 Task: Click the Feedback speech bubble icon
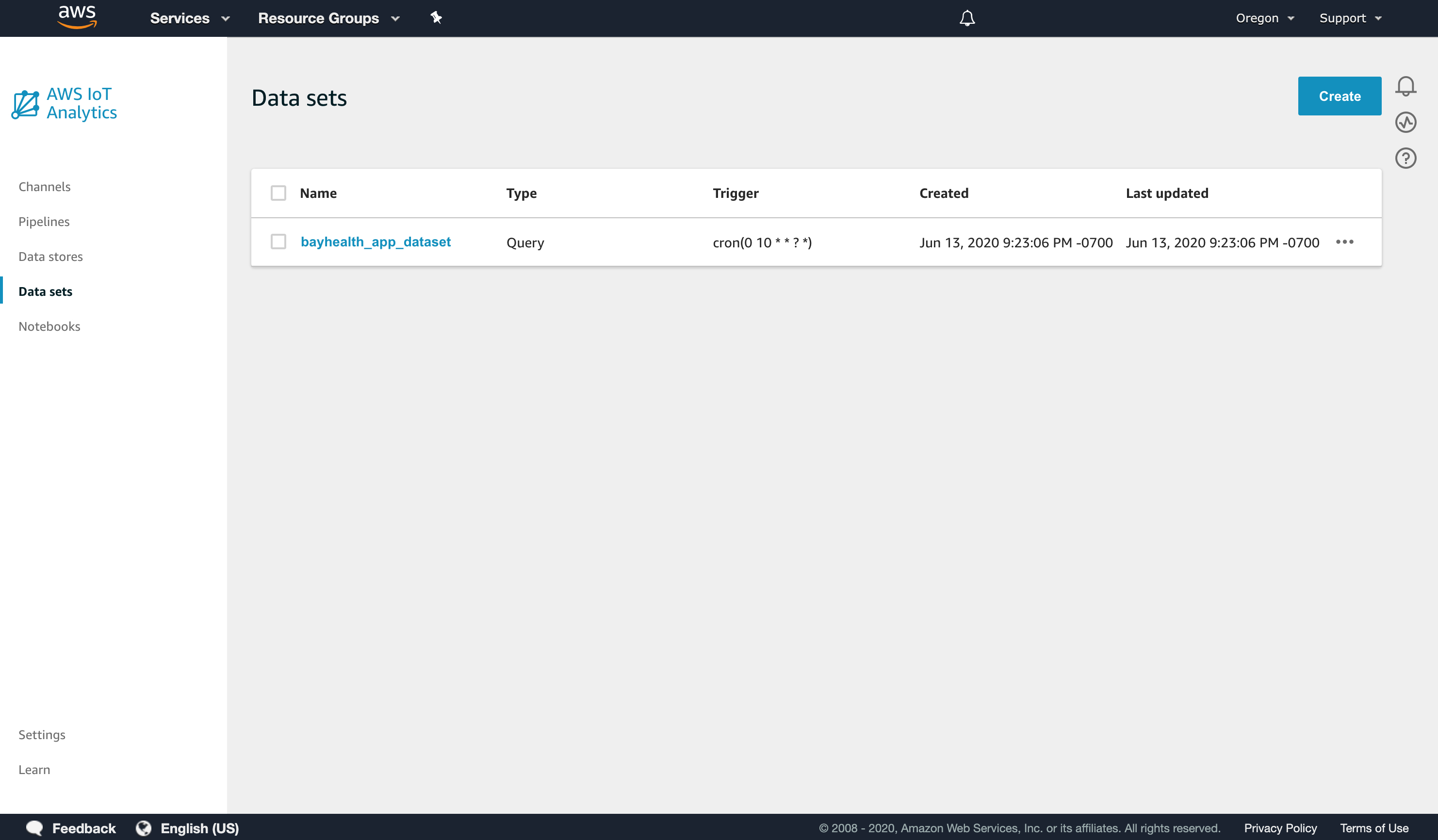tap(34, 827)
